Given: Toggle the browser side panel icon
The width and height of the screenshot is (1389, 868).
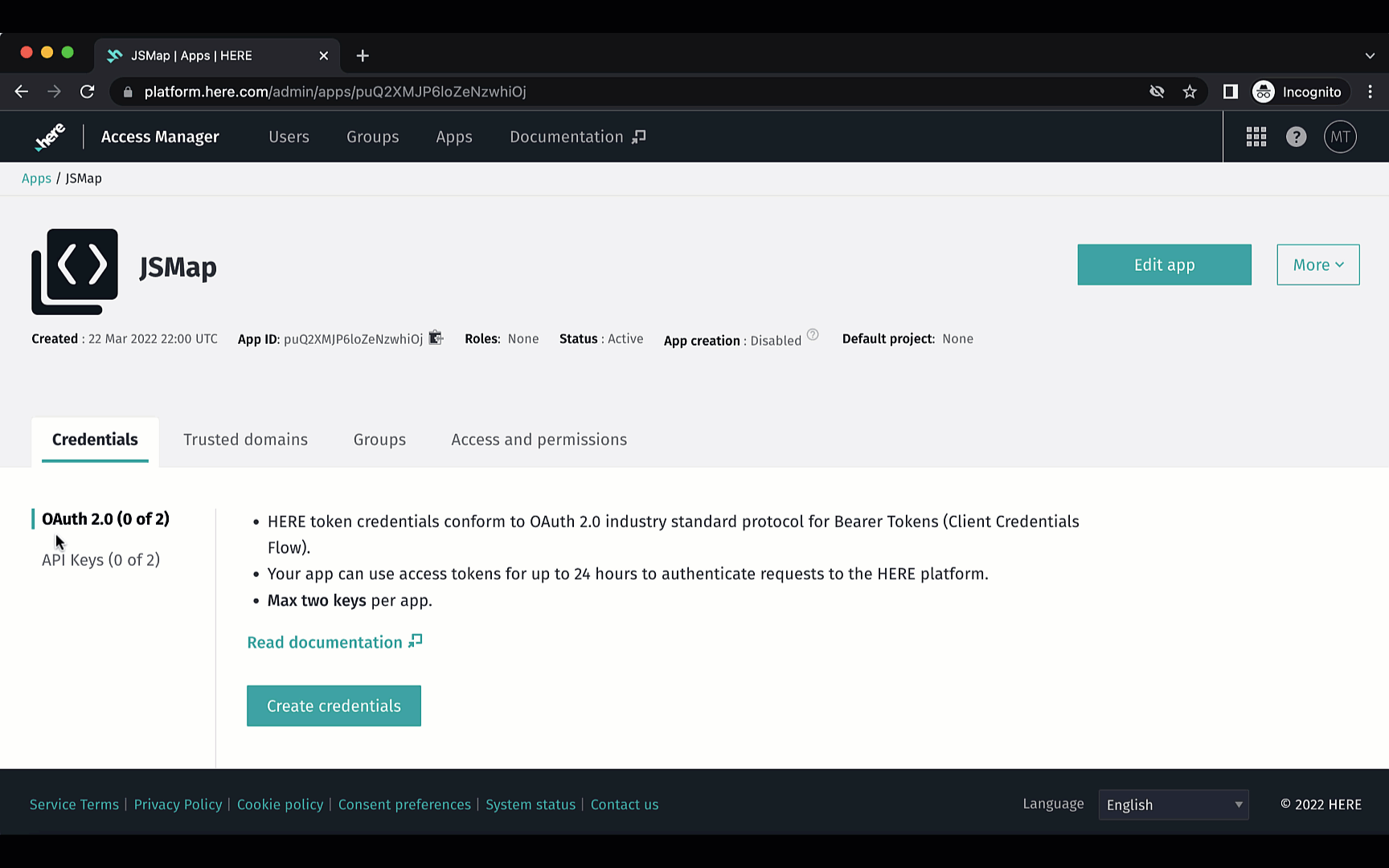Looking at the screenshot, I should [1231, 92].
